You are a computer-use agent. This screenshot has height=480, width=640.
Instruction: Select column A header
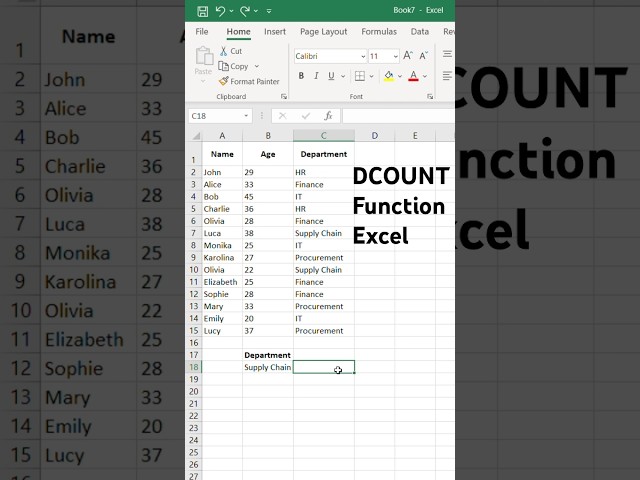tap(222, 136)
